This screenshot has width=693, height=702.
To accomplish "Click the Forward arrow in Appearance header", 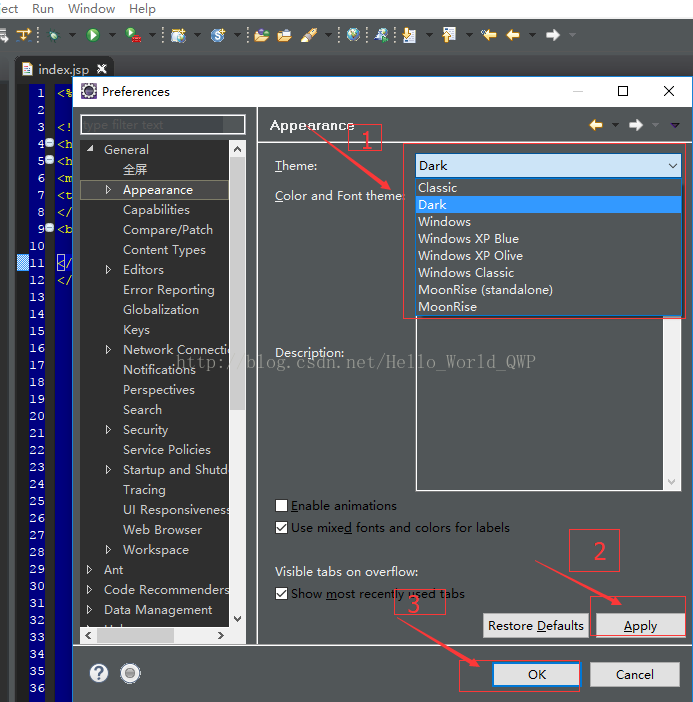I will click(636, 125).
